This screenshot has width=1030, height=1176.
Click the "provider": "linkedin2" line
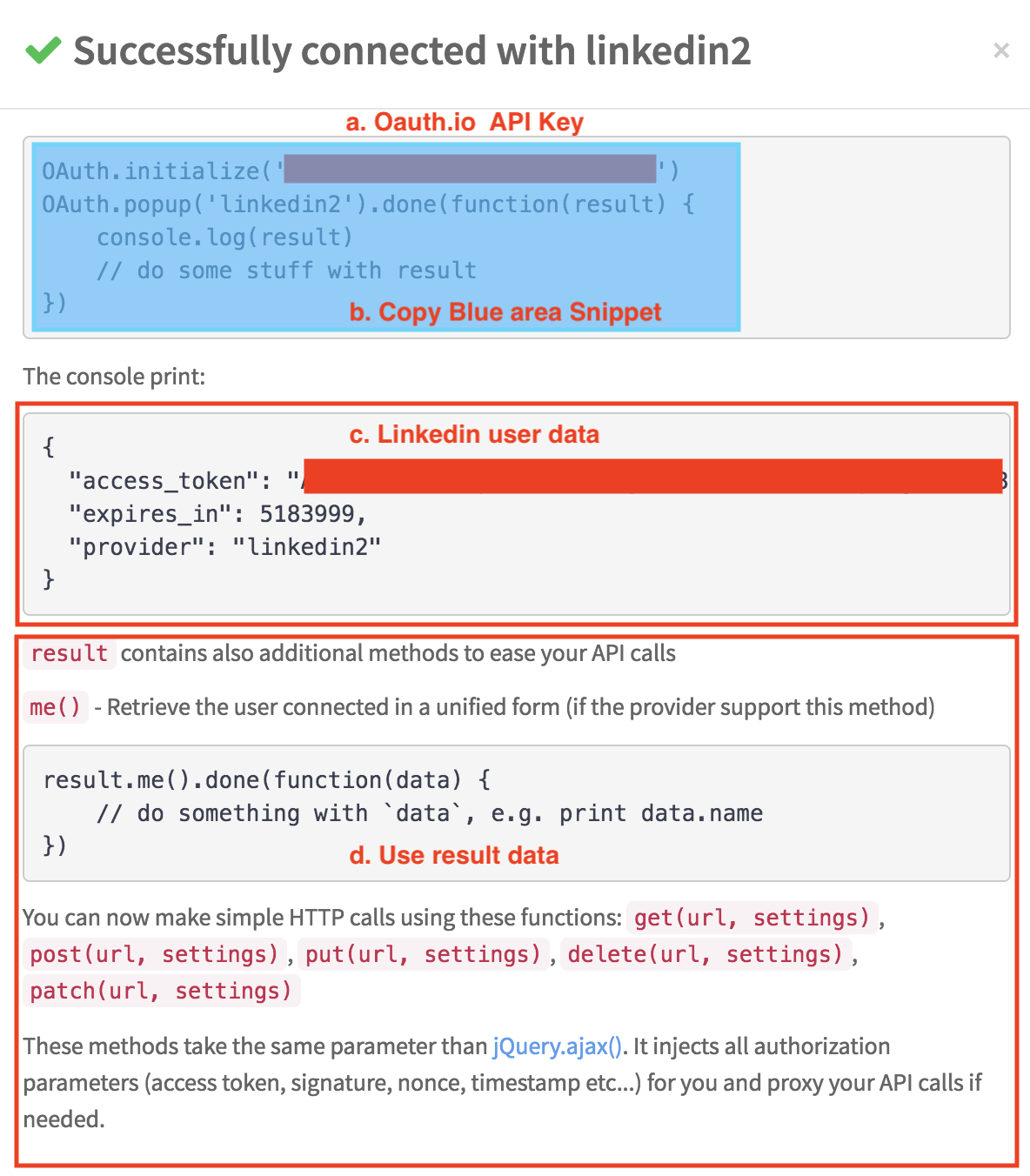tap(224, 547)
